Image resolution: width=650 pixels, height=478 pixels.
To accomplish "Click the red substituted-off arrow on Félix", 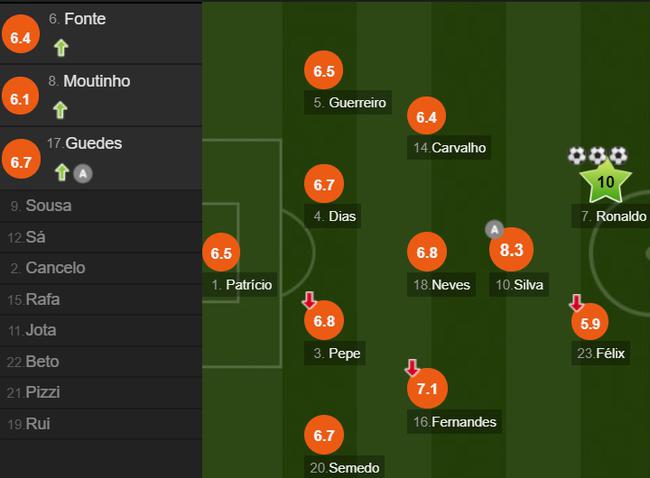I will [576, 303].
